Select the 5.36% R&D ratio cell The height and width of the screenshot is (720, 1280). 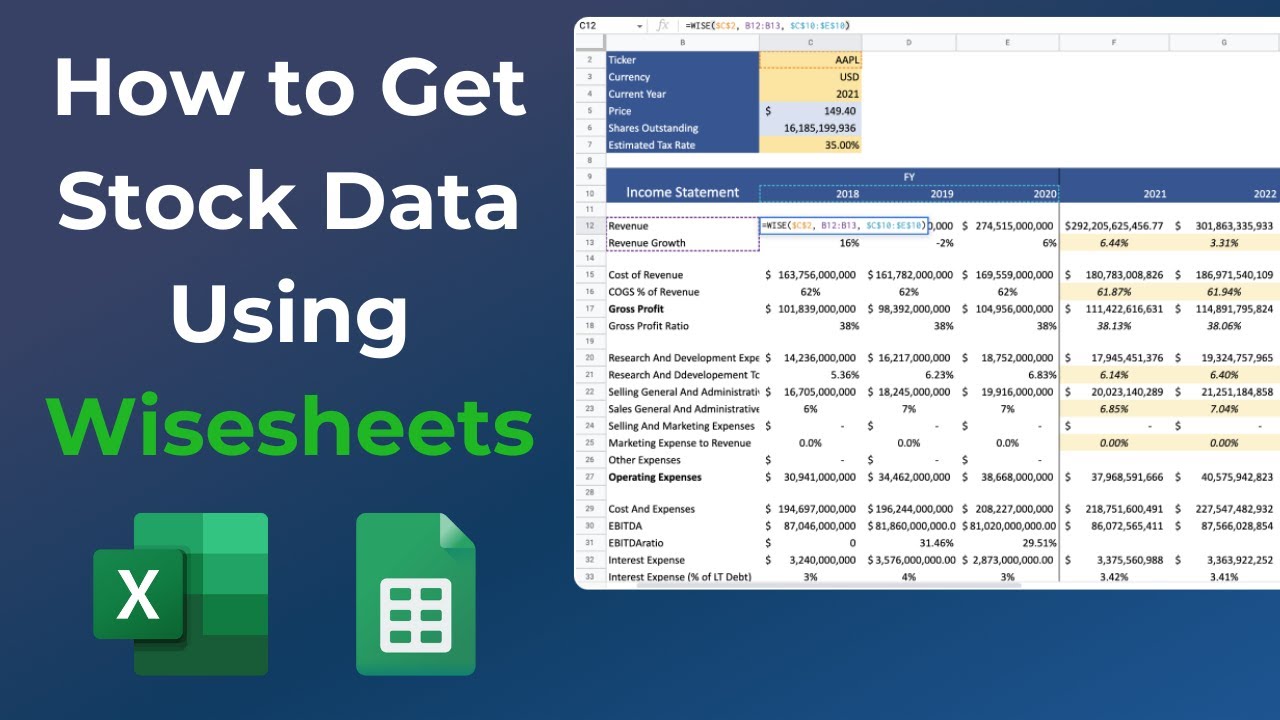[x=810, y=374]
